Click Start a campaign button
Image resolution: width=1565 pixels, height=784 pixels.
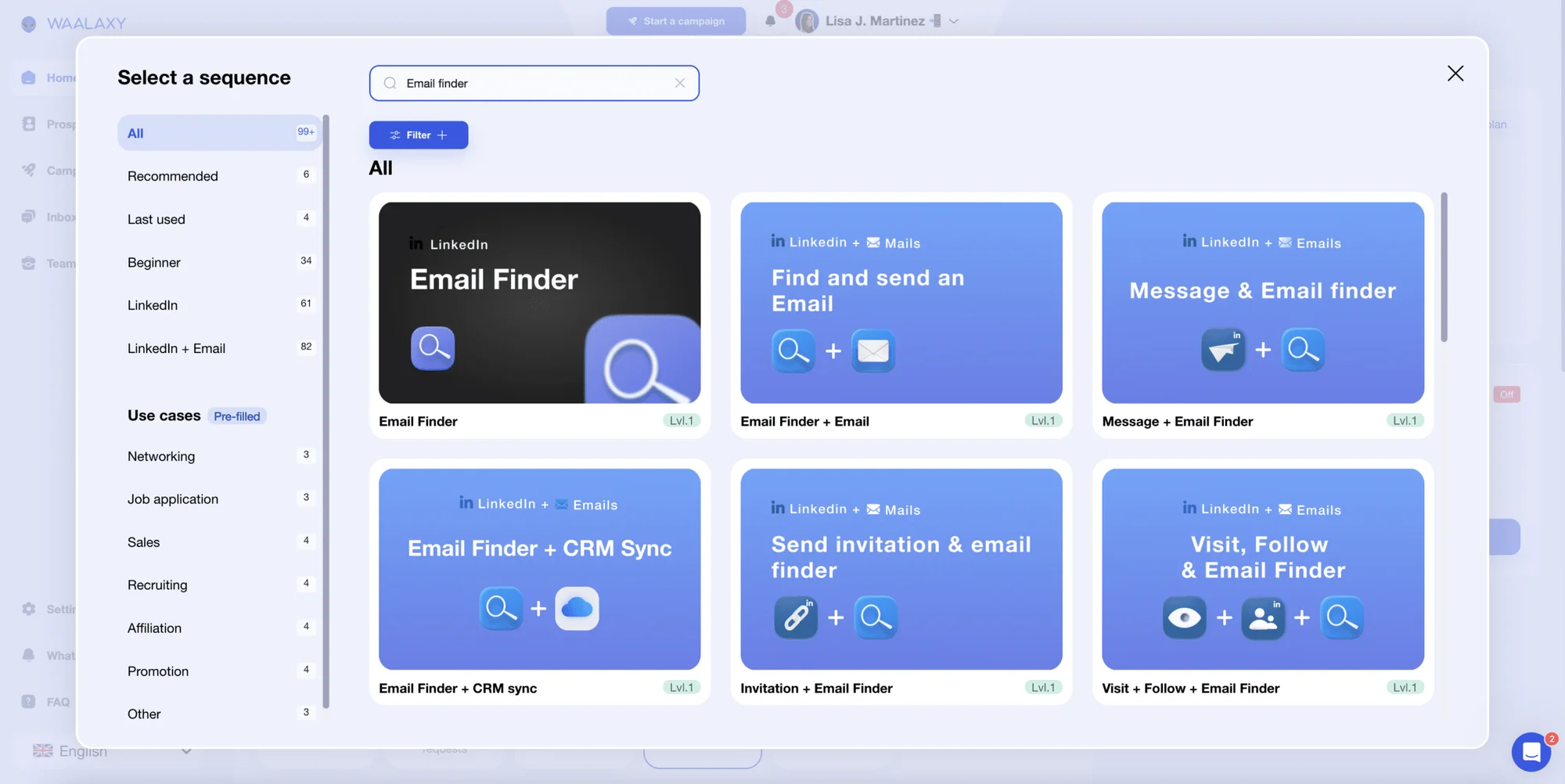(676, 21)
